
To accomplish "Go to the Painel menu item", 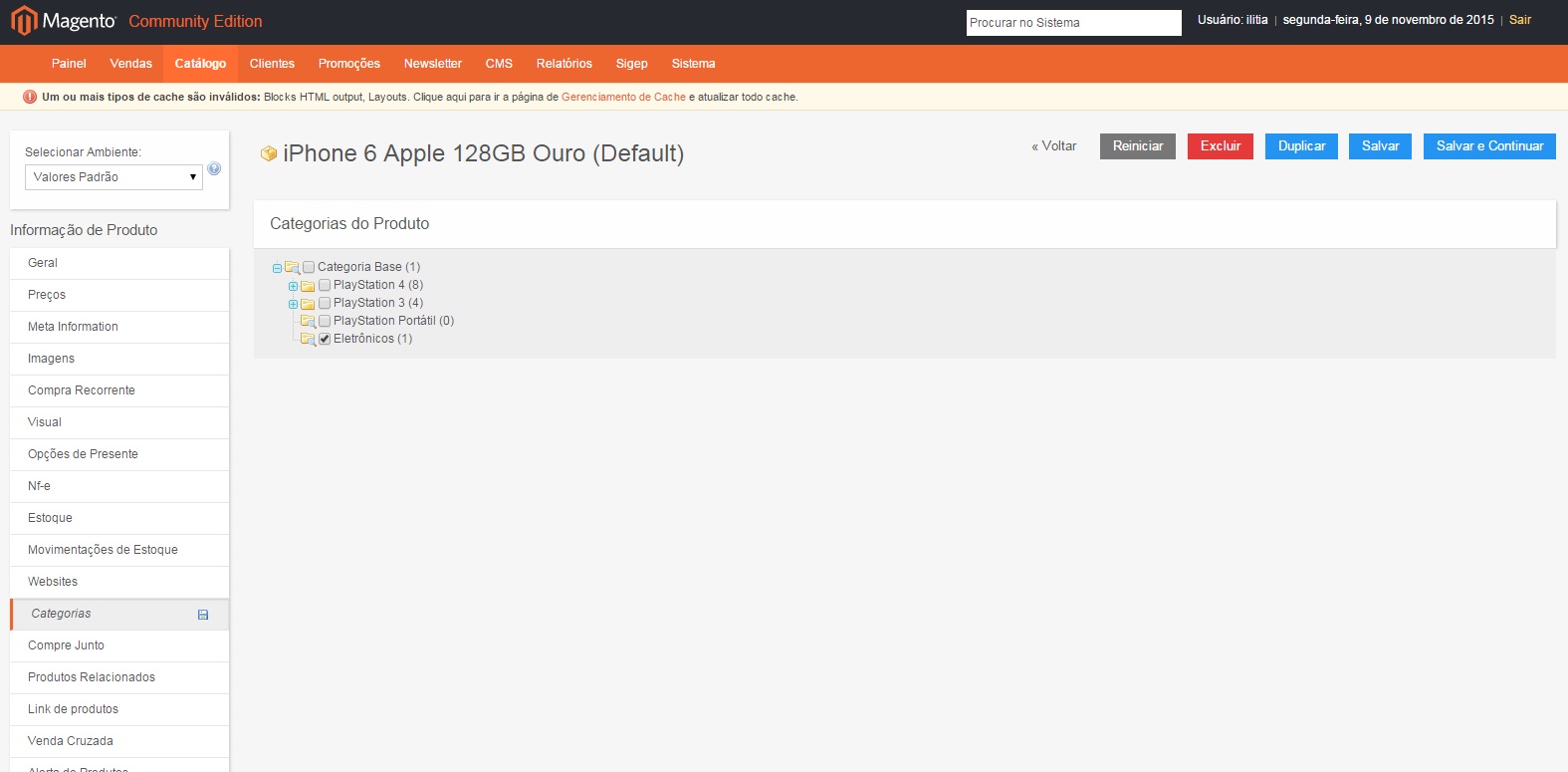I will [69, 64].
